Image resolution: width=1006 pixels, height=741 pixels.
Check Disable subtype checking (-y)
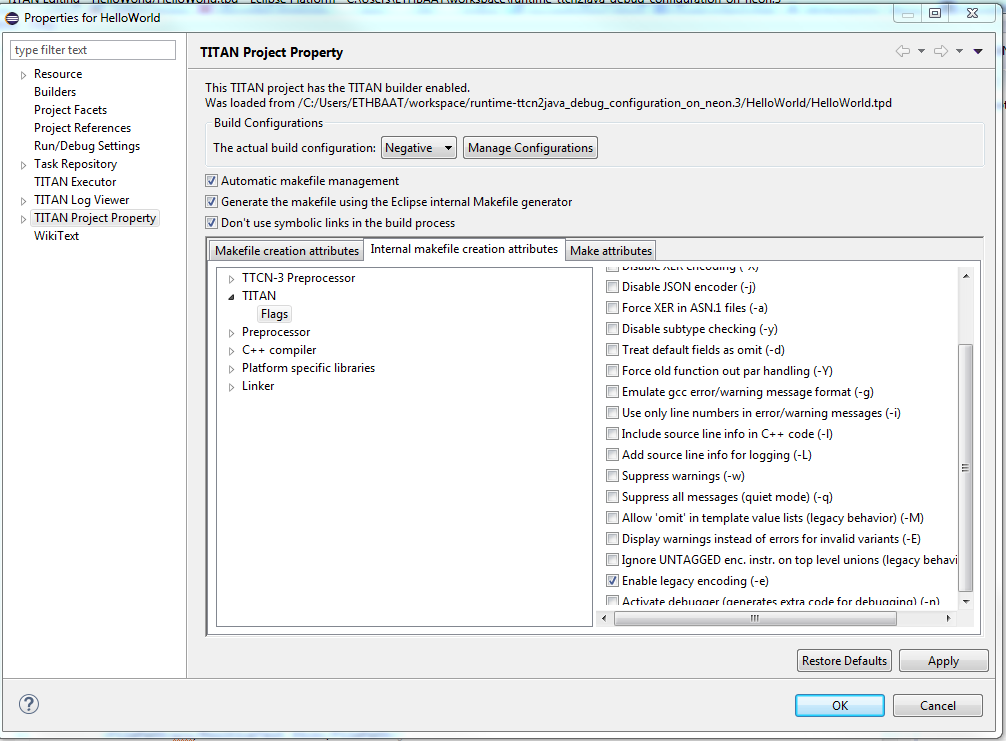click(613, 329)
